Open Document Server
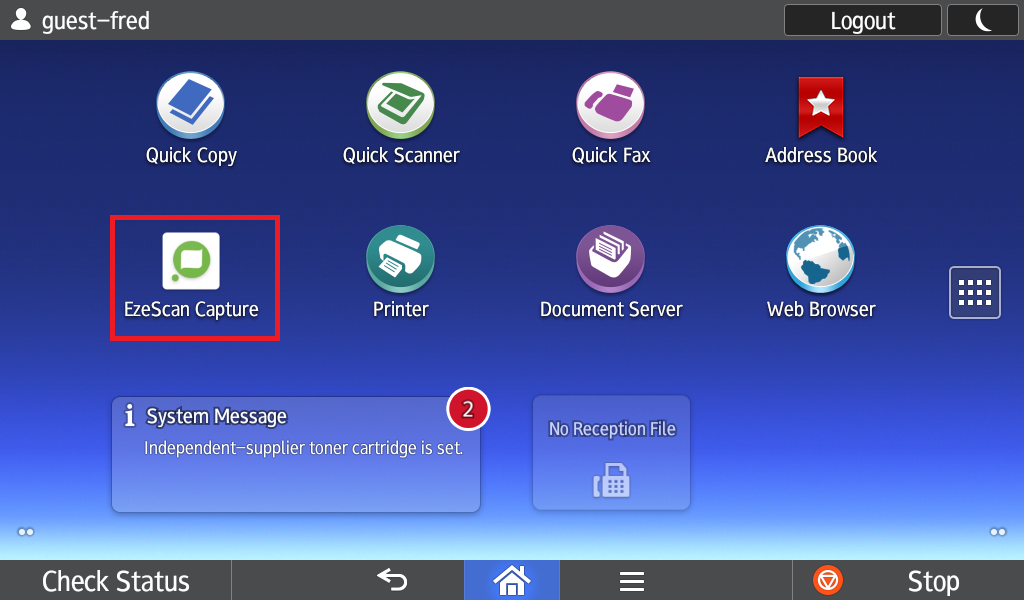 (610, 262)
